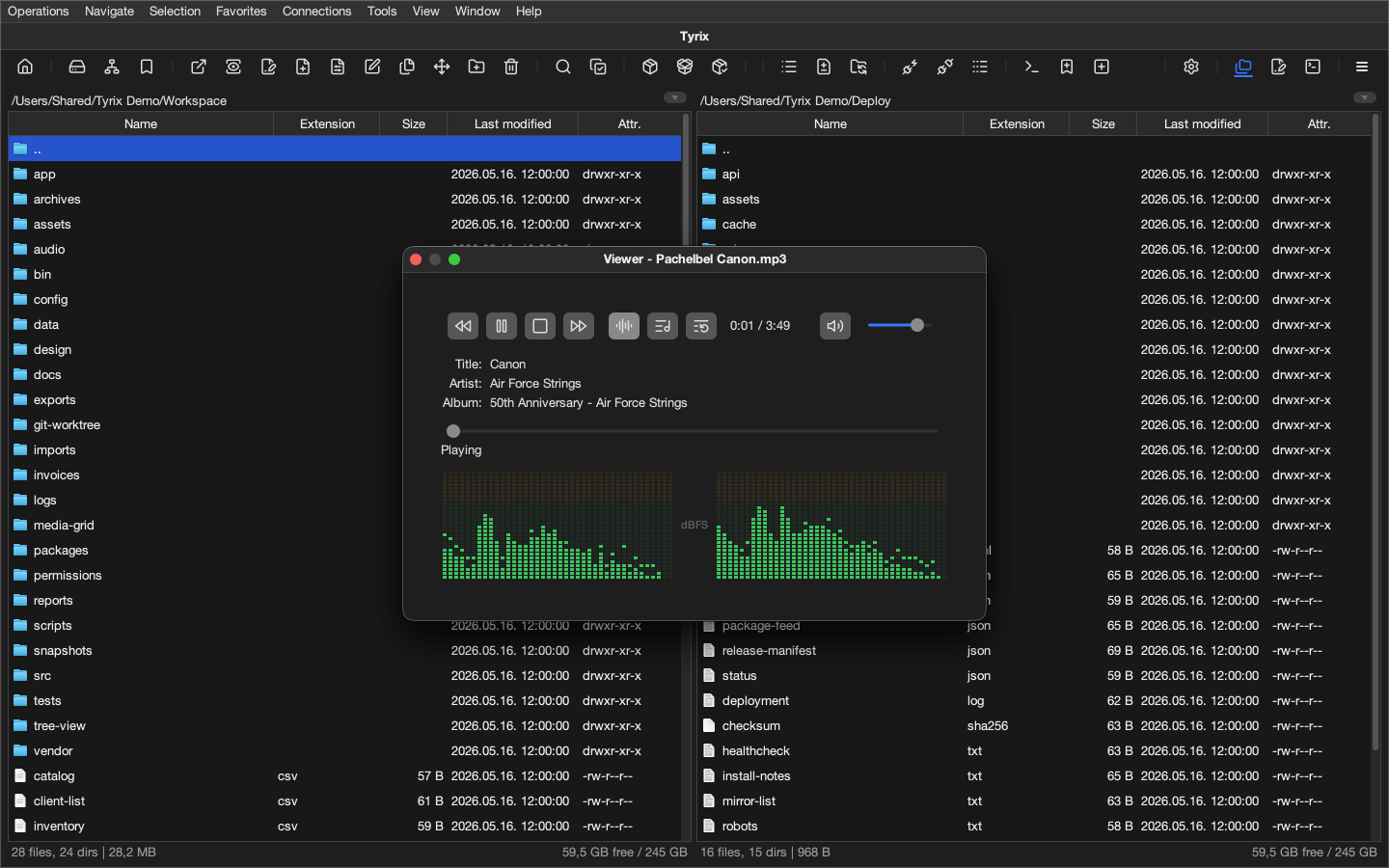Image resolution: width=1389 pixels, height=868 pixels.
Task: Click the add bookmark plus icon
Action: pos(1067,67)
